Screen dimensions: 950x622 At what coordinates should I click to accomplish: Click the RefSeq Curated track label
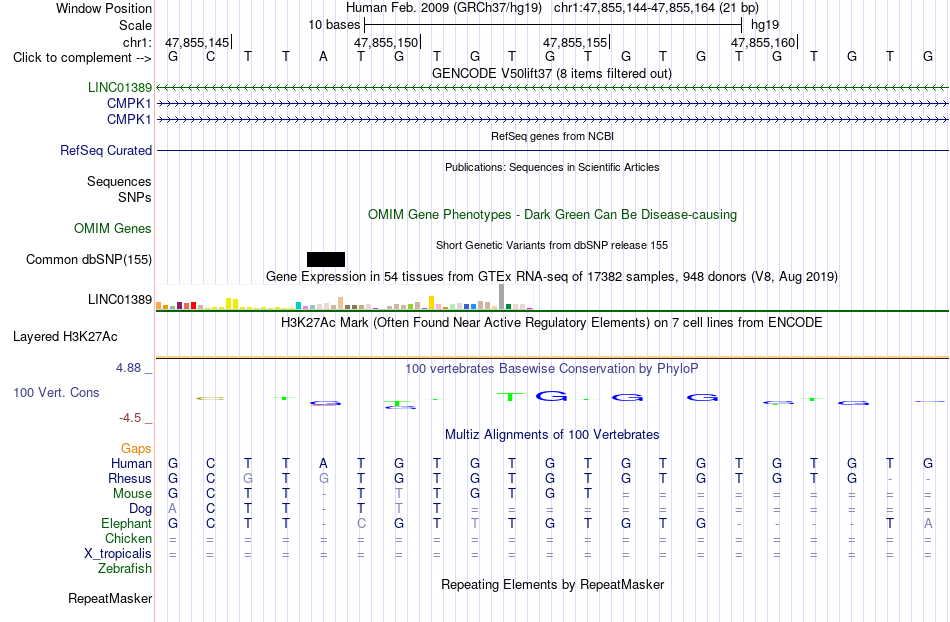pyautogui.click(x=106, y=150)
